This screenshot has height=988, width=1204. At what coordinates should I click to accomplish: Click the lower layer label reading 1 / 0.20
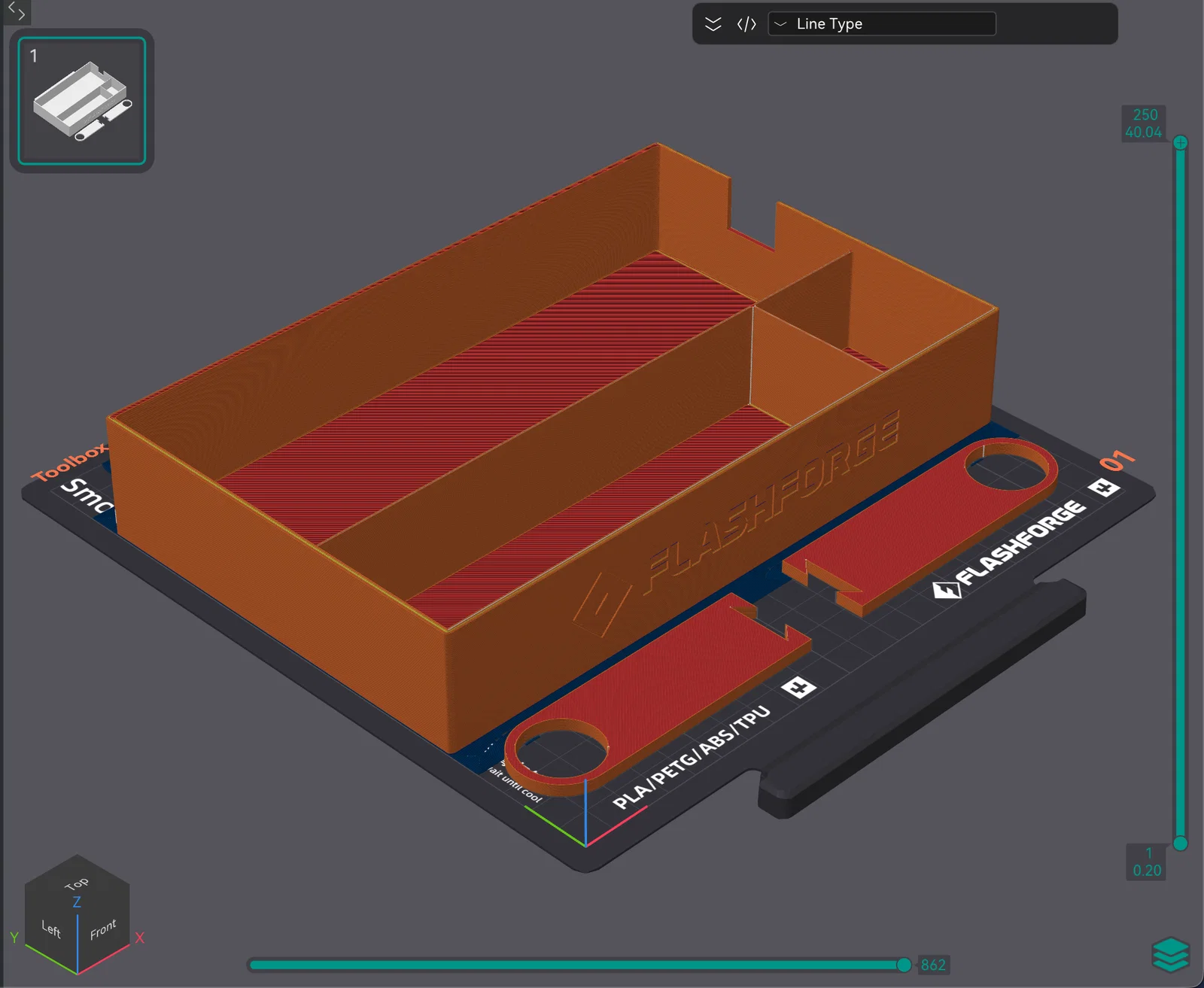[x=1147, y=862]
